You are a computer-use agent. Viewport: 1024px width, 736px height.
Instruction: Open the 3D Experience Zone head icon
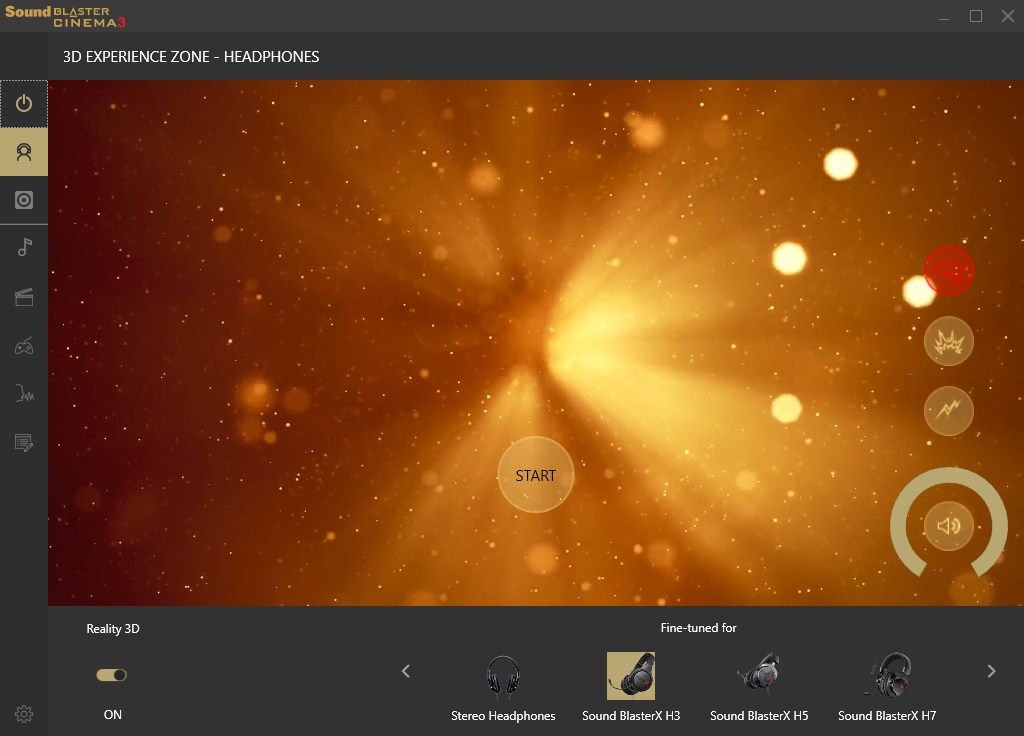(24, 152)
